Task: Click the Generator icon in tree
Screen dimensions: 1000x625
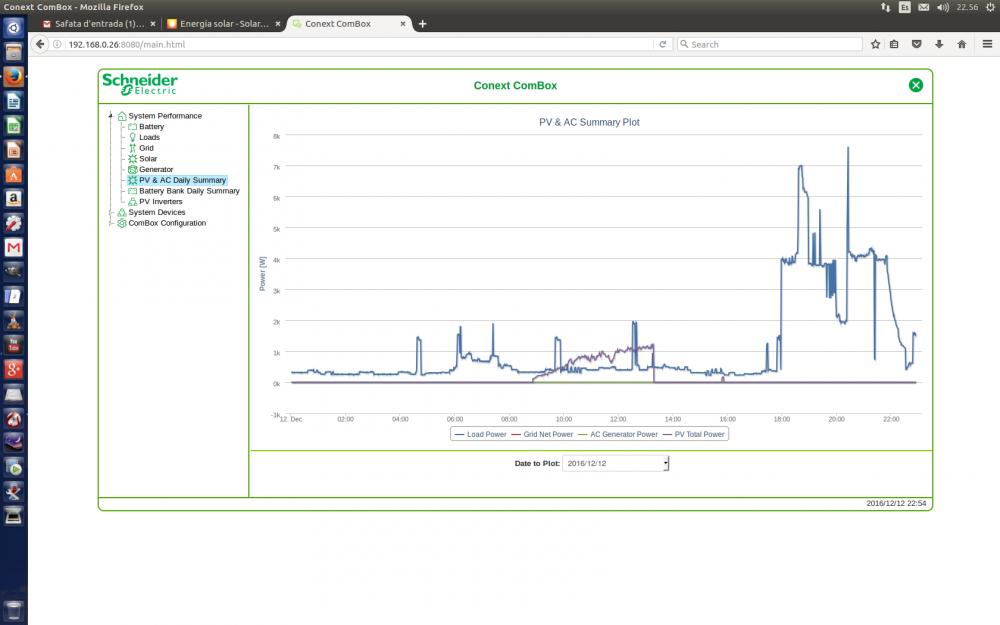Action: pos(133,170)
